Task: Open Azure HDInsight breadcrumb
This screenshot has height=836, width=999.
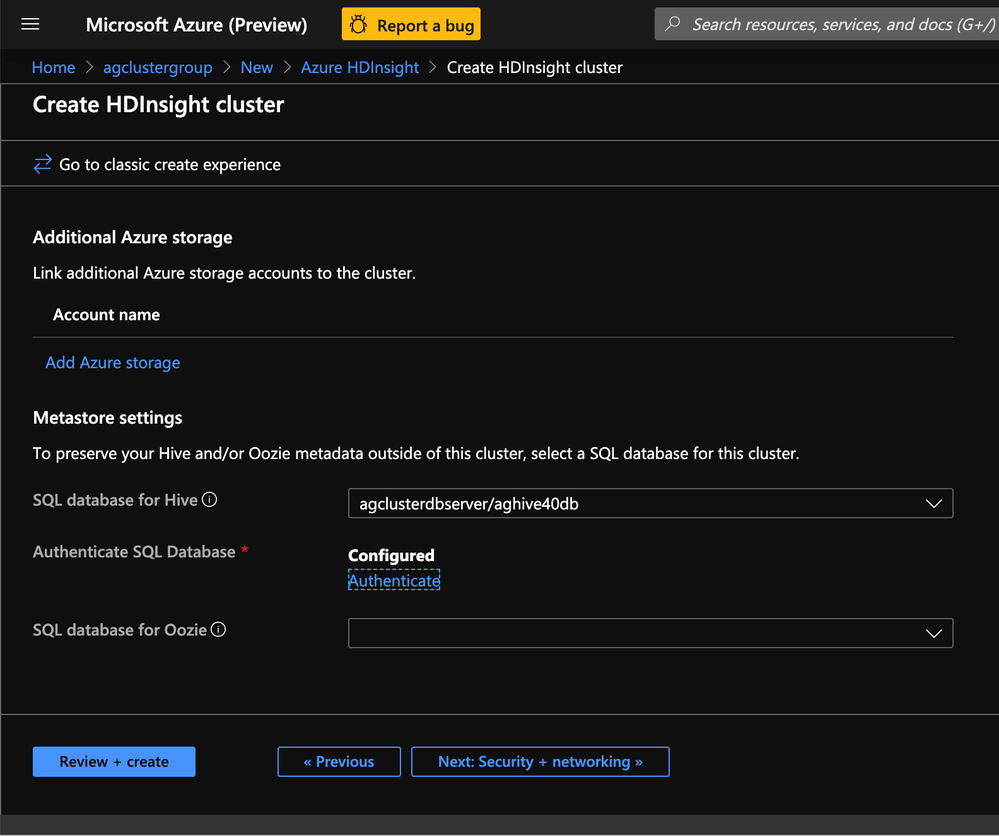Action: point(360,68)
